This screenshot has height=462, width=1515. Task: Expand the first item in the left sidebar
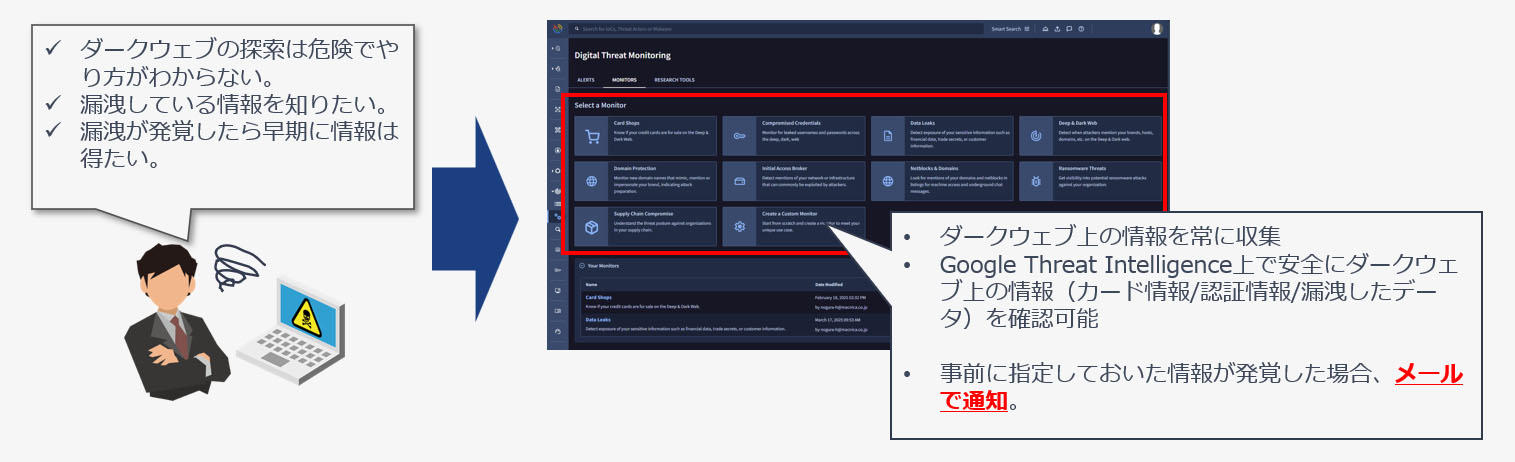[x=557, y=48]
